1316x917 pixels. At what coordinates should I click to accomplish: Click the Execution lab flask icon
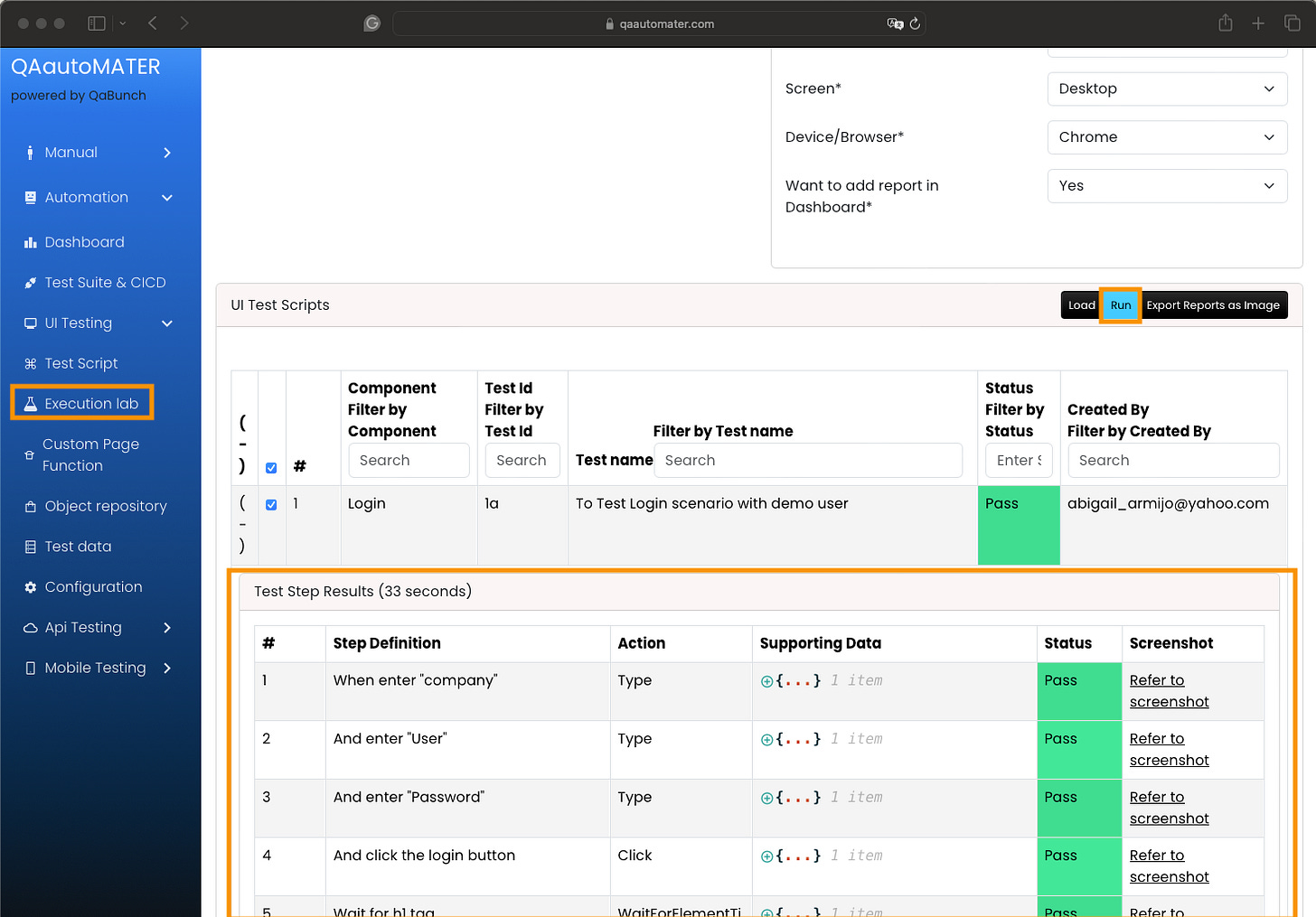point(31,404)
